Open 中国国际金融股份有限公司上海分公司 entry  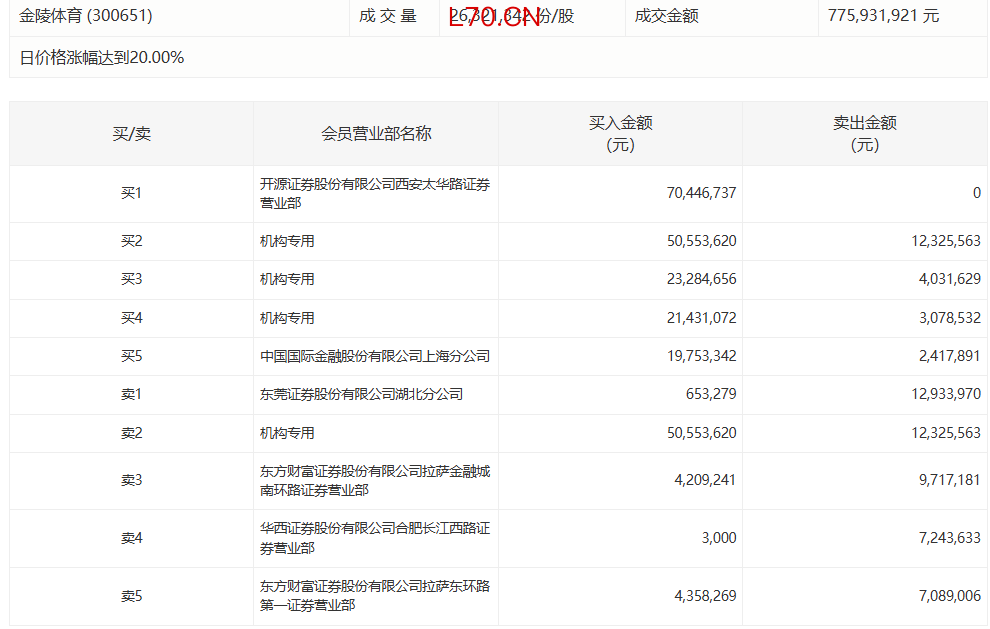tap(374, 356)
